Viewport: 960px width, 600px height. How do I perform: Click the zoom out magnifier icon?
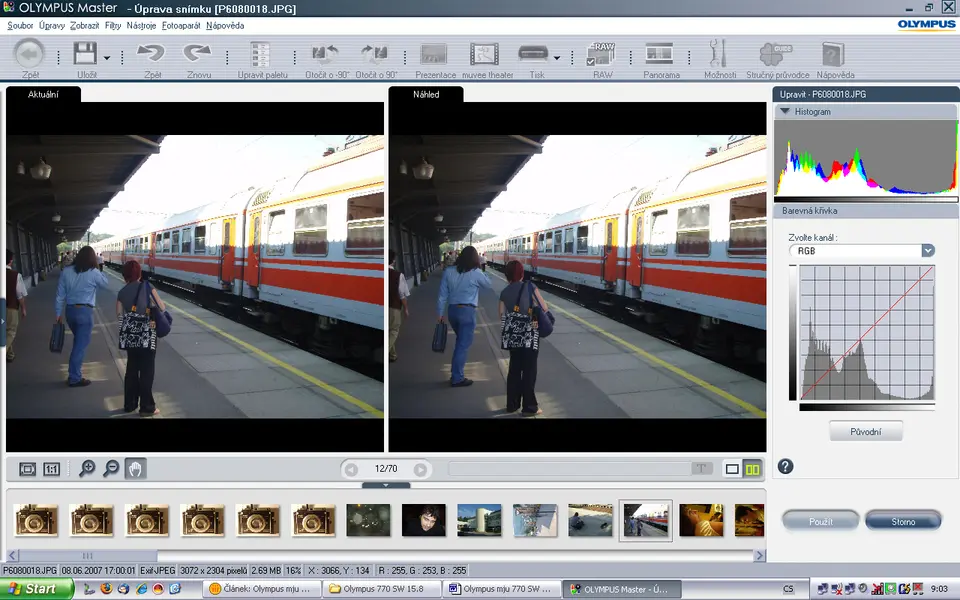pyautogui.click(x=110, y=468)
